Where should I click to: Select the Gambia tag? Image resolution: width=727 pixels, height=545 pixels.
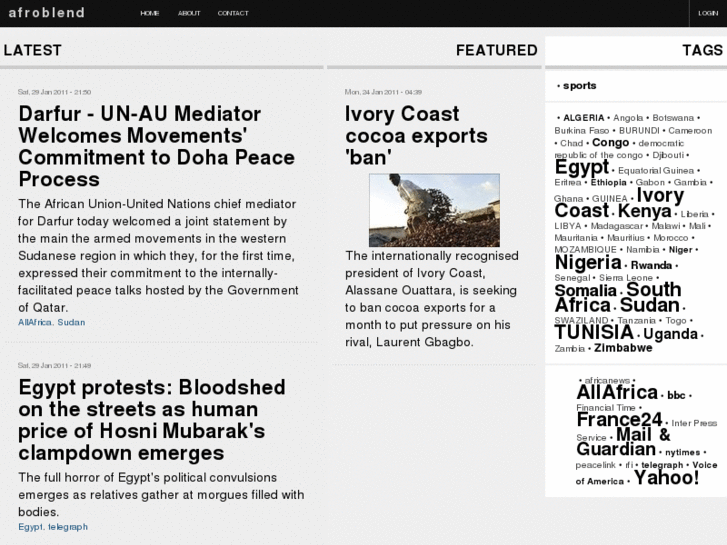[690, 183]
